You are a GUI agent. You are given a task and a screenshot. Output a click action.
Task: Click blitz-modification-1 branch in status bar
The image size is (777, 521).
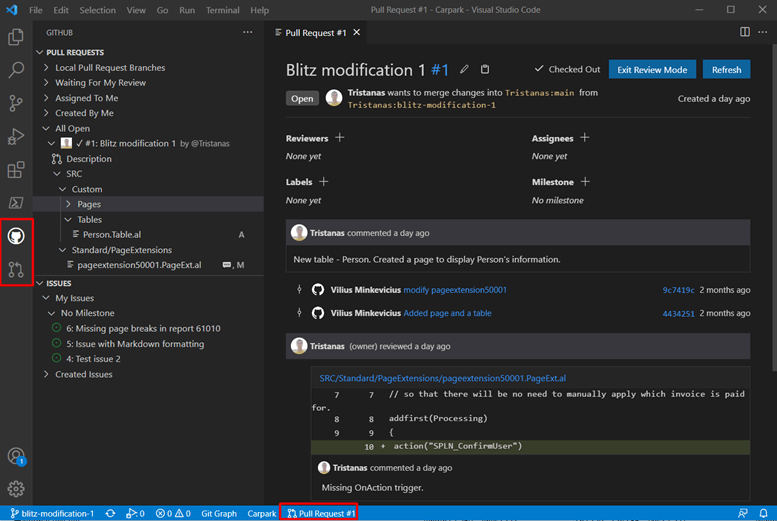coord(52,514)
